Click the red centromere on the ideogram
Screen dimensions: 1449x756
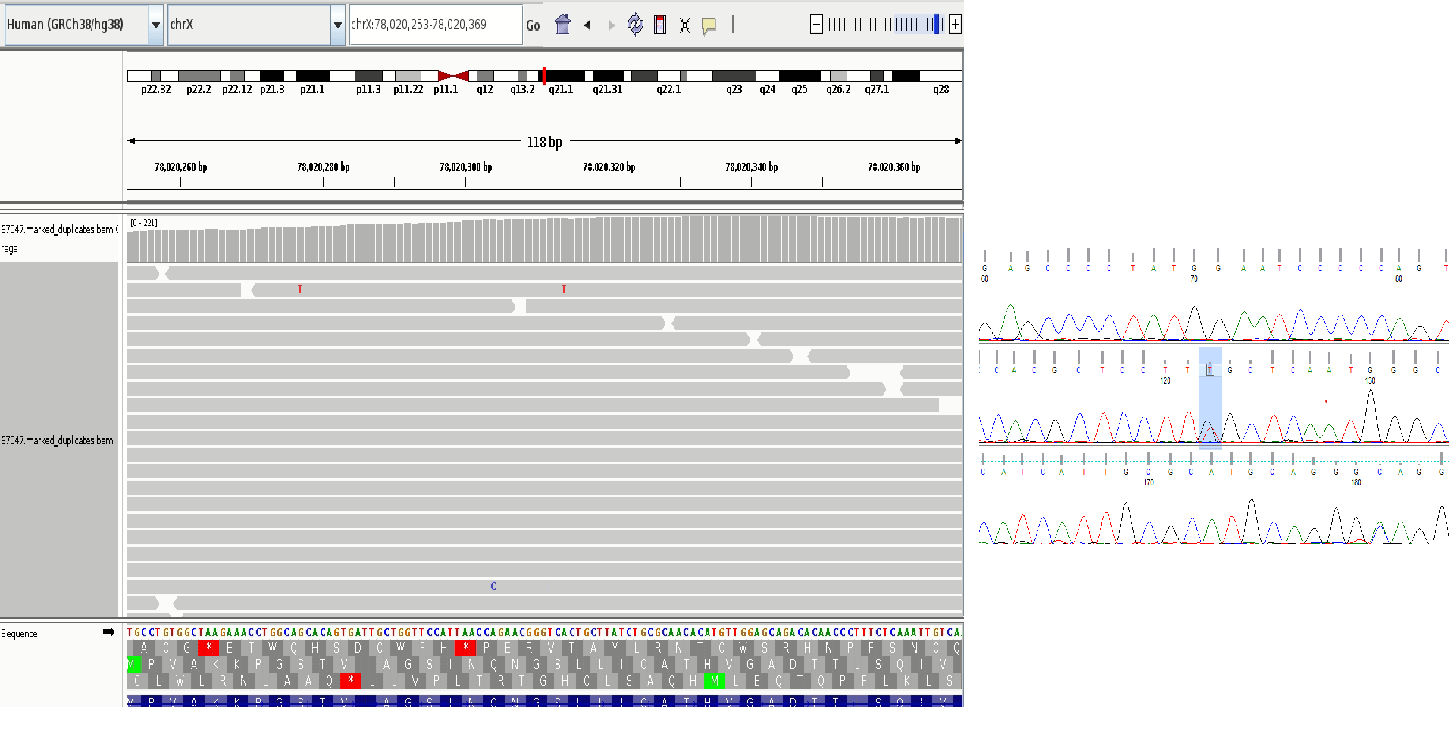[453, 76]
